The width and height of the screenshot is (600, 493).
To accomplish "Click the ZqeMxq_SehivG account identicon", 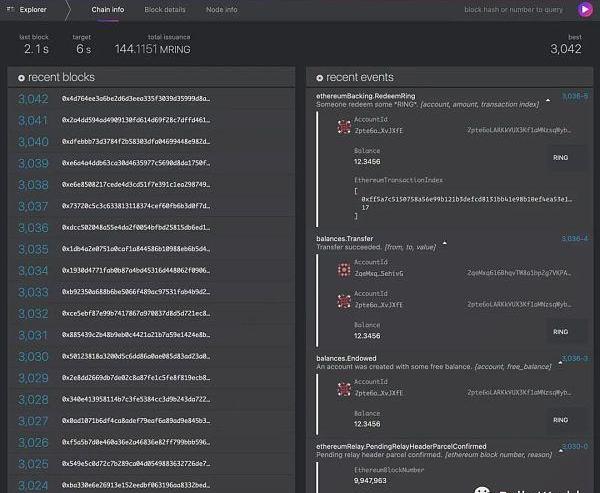I will tap(343, 272).
